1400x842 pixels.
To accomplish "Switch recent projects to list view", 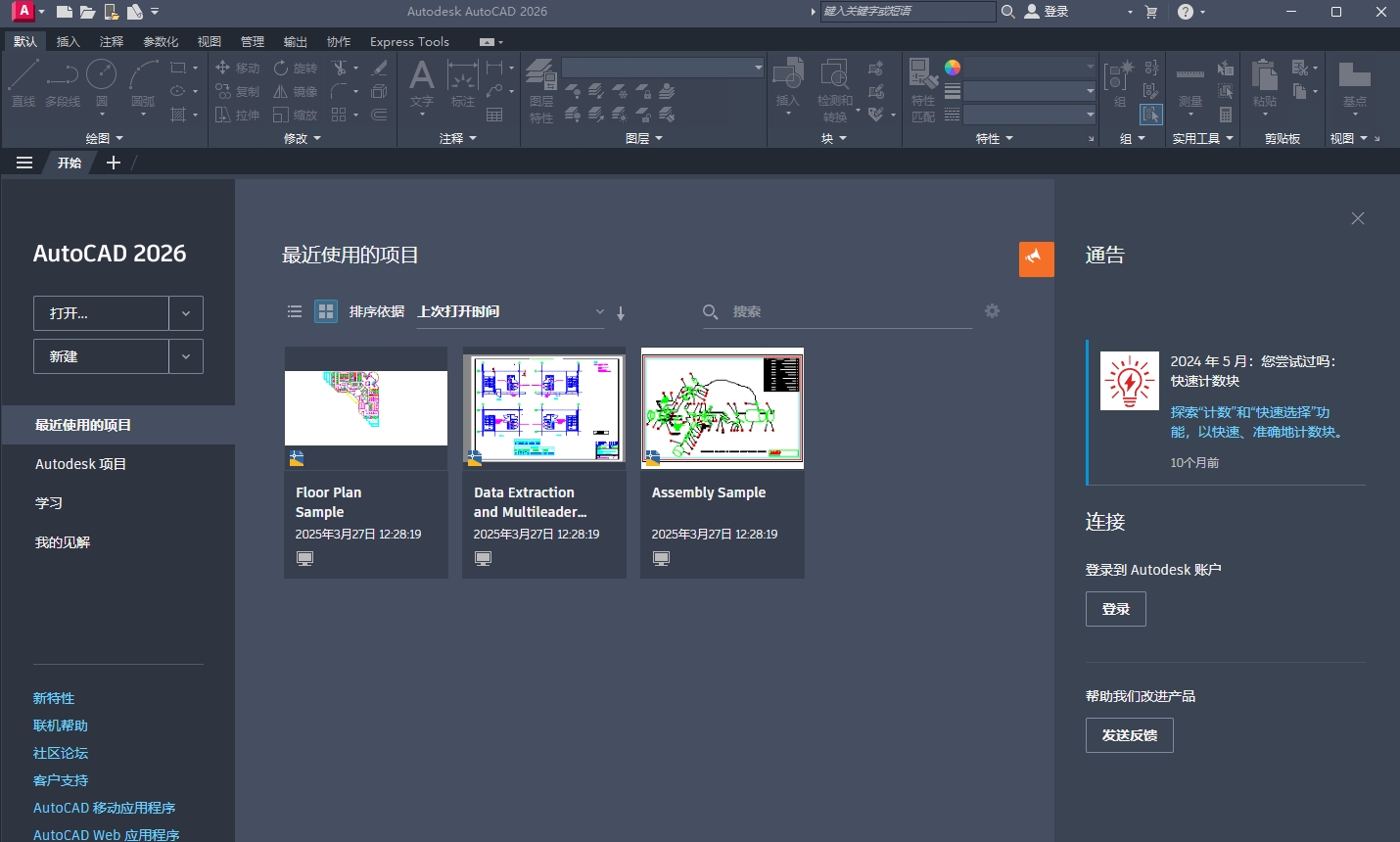I will coord(295,311).
